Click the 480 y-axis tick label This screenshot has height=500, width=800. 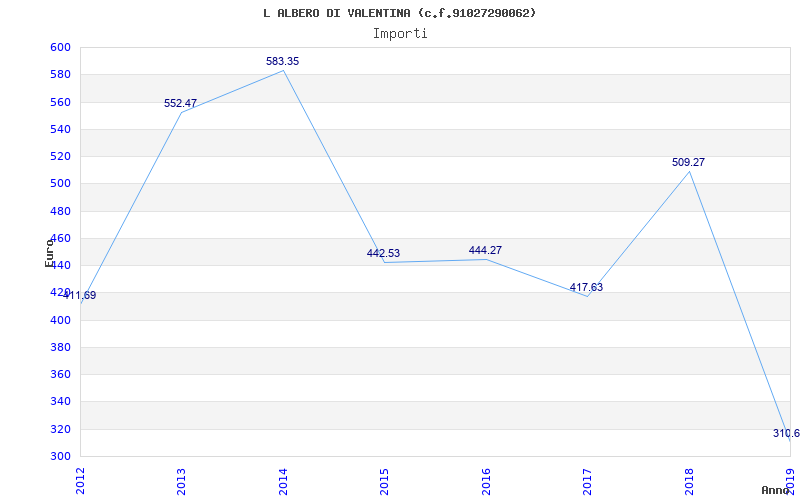[60, 211]
